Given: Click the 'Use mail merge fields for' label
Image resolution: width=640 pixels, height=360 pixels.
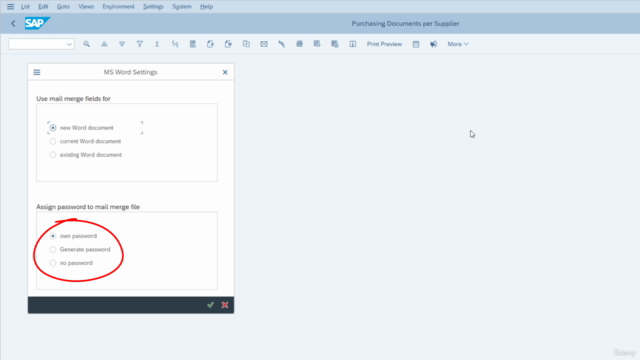Looking at the screenshot, I should point(73,99).
